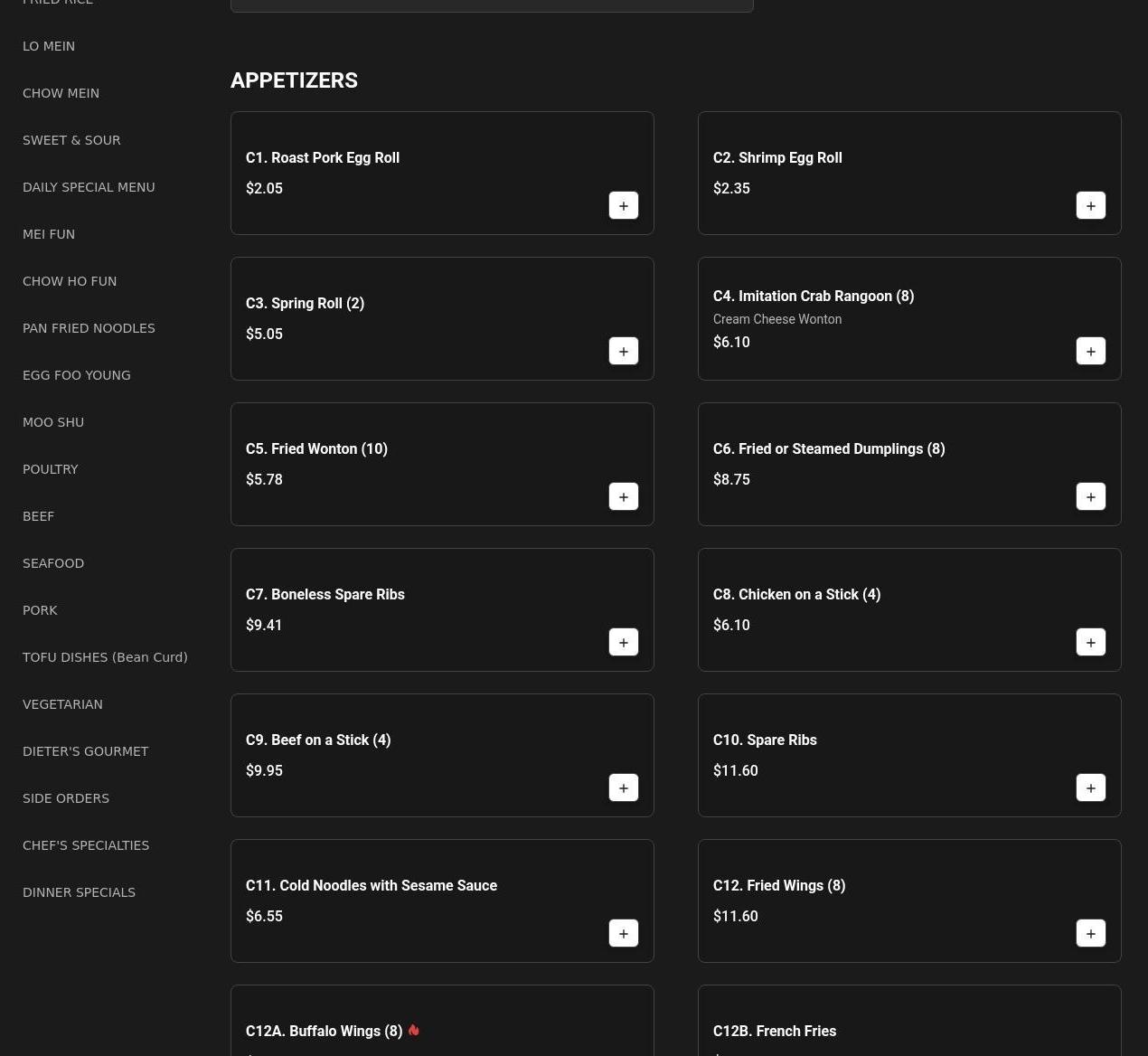1148x1056 pixels.
Task: Open C6. Fried or Steamed Dumplings title
Action: point(829,448)
